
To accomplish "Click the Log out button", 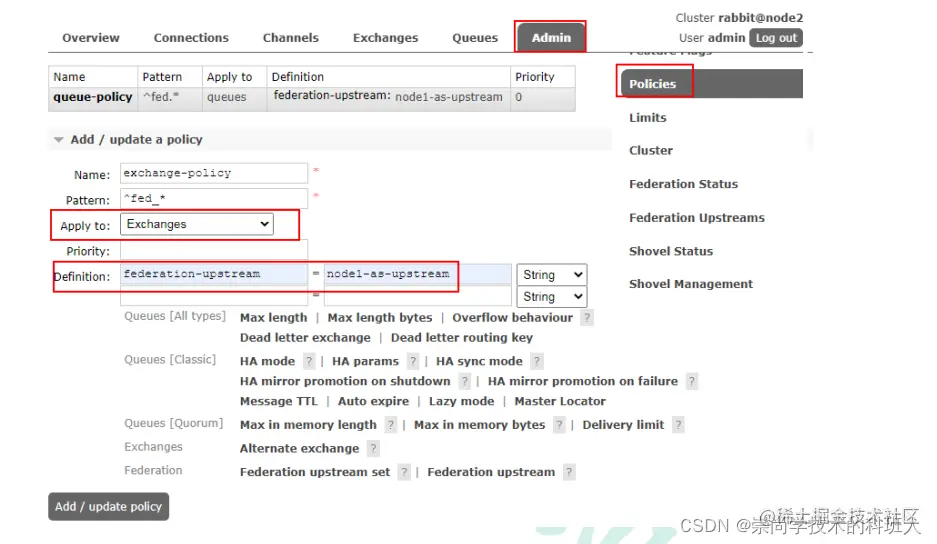I will coord(776,38).
